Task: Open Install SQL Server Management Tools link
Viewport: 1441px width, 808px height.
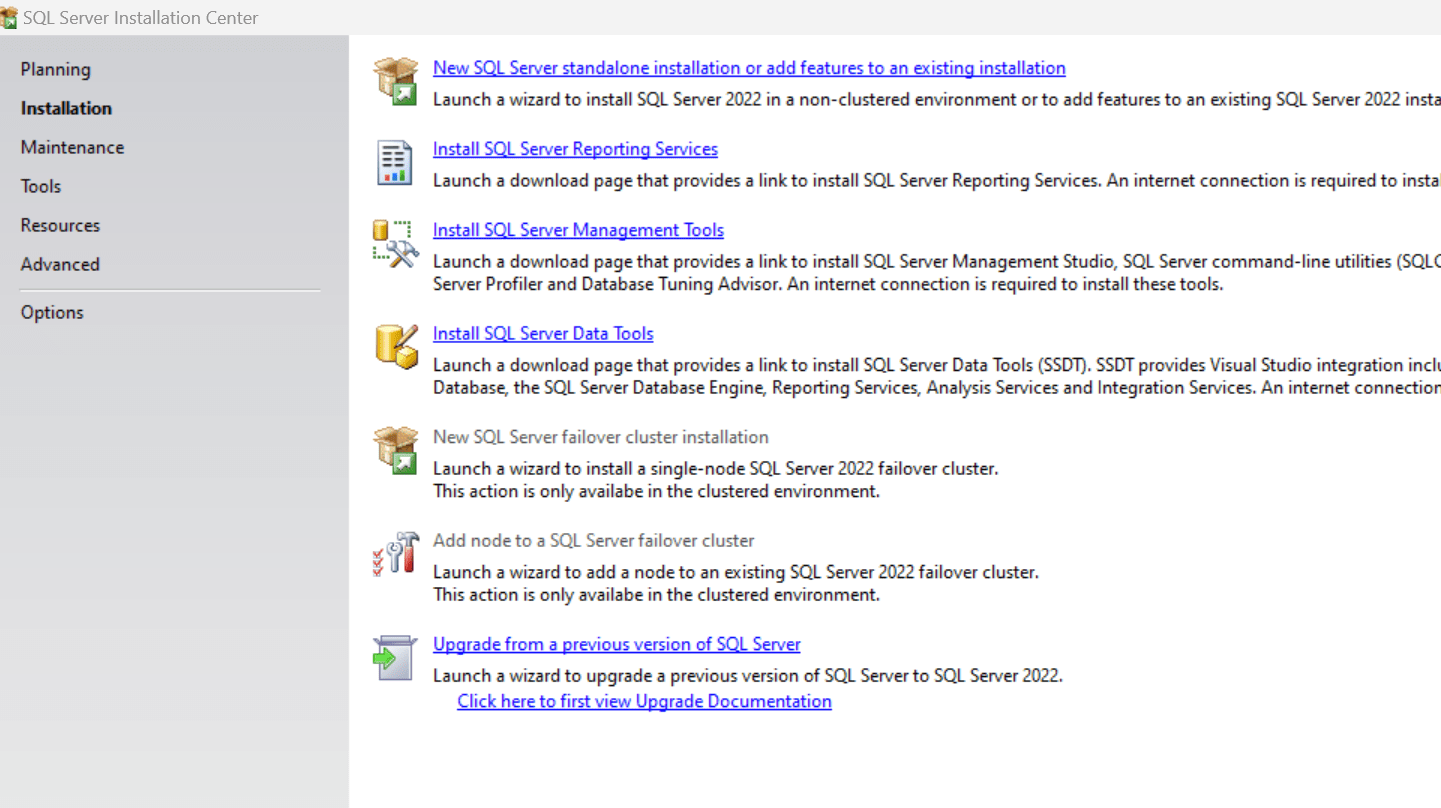Action: [x=578, y=230]
